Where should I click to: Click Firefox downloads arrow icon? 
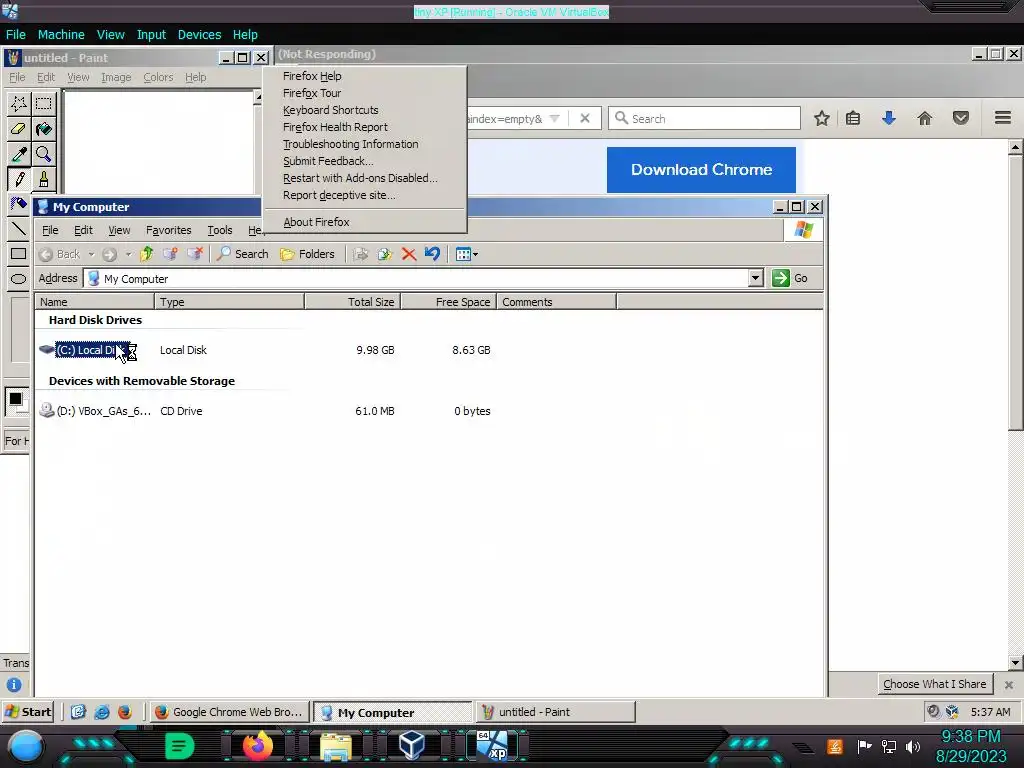[x=888, y=118]
